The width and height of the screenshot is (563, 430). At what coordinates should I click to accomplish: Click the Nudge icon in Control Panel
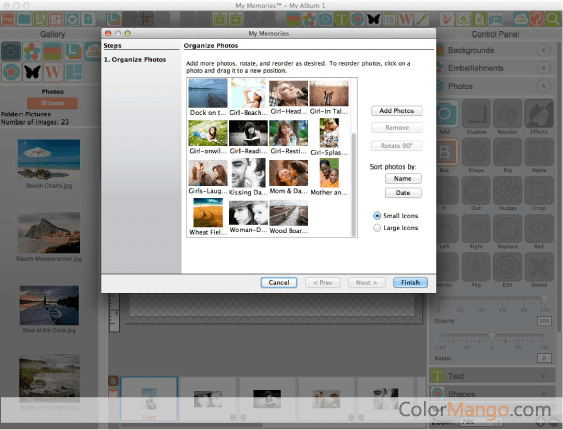point(507,191)
